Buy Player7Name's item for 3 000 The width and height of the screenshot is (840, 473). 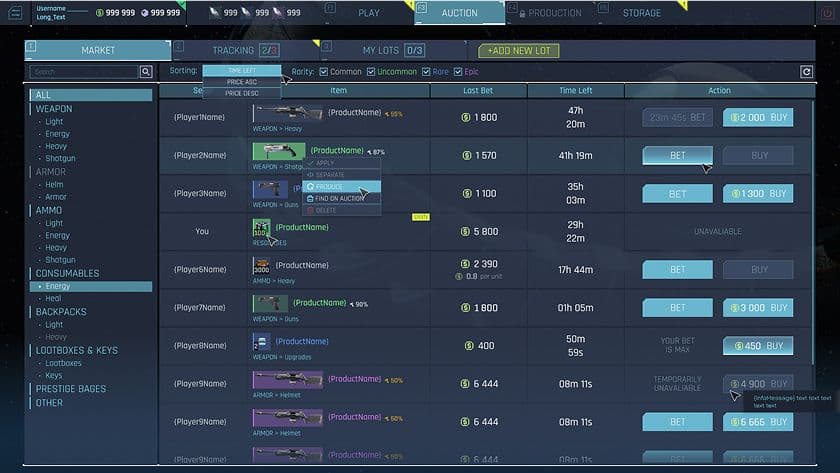tap(758, 308)
